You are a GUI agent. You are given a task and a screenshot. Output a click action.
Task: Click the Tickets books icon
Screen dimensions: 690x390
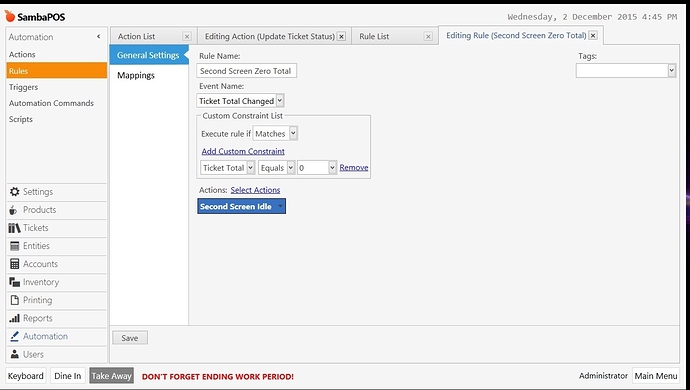coord(15,228)
